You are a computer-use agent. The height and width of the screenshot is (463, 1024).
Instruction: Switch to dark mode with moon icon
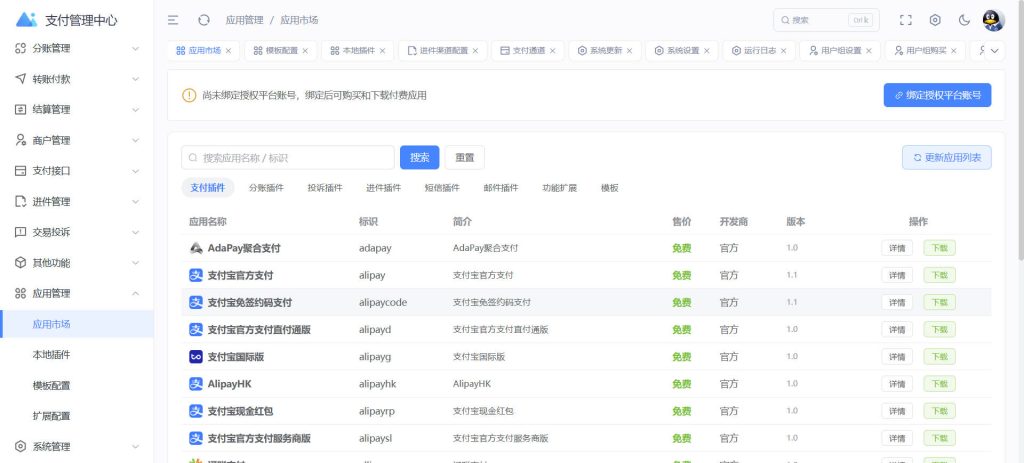965,20
